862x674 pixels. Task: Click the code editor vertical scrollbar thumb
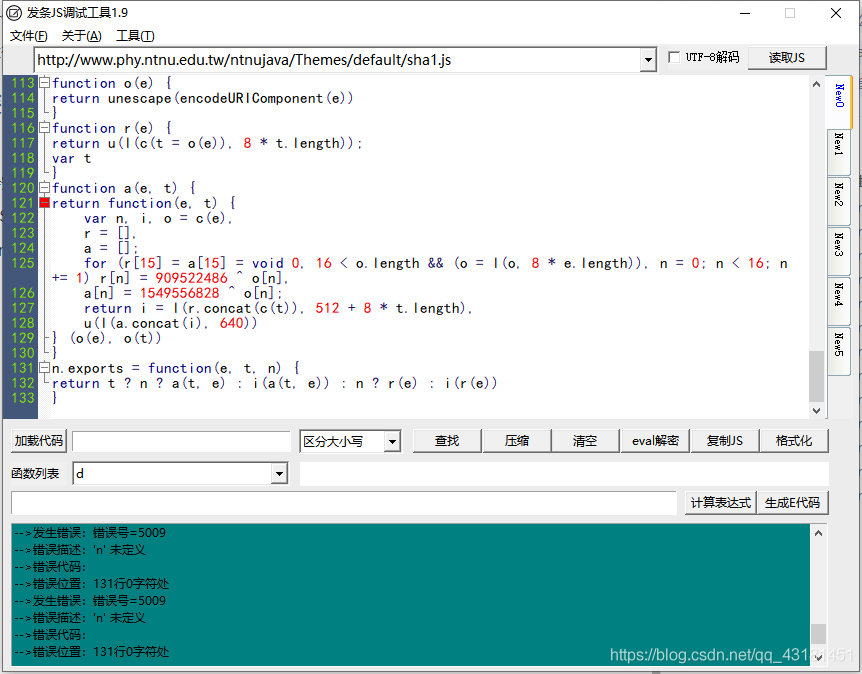pos(816,377)
